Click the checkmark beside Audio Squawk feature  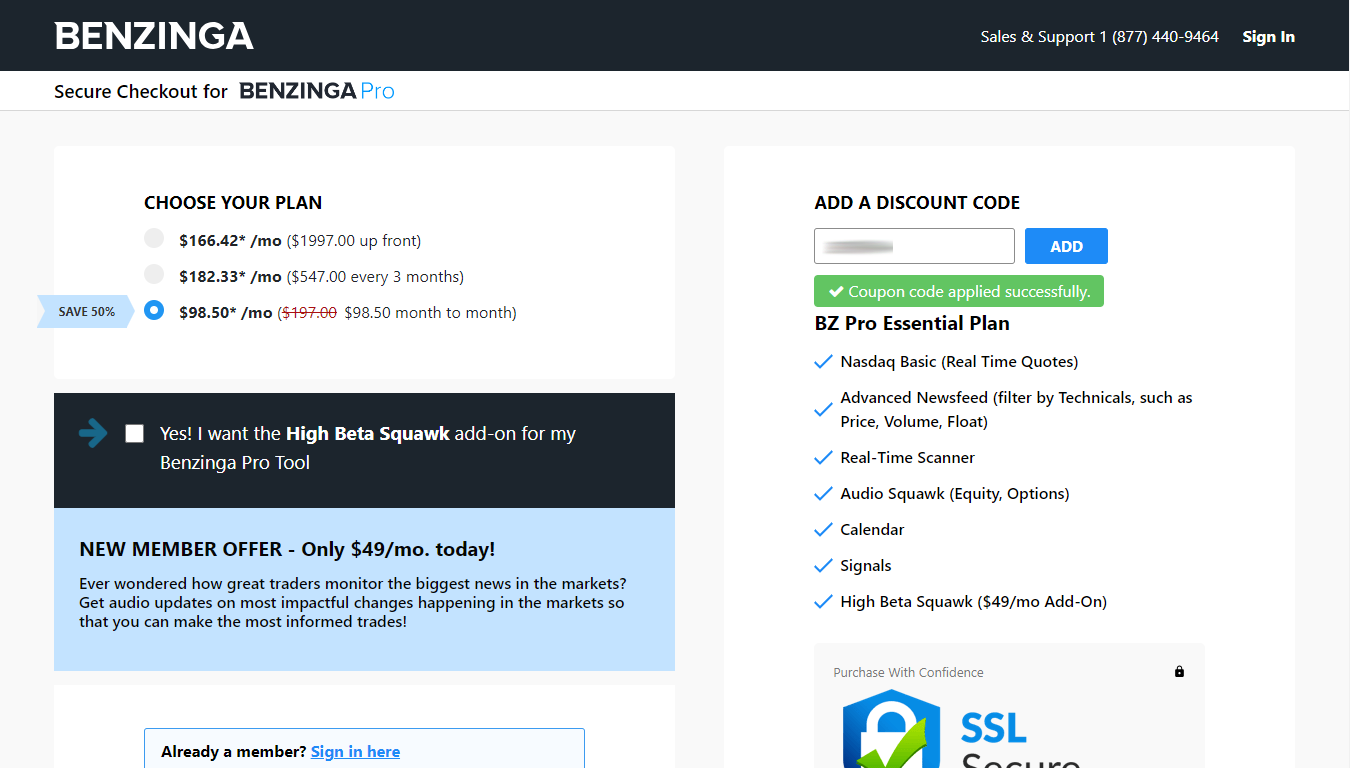coord(822,493)
